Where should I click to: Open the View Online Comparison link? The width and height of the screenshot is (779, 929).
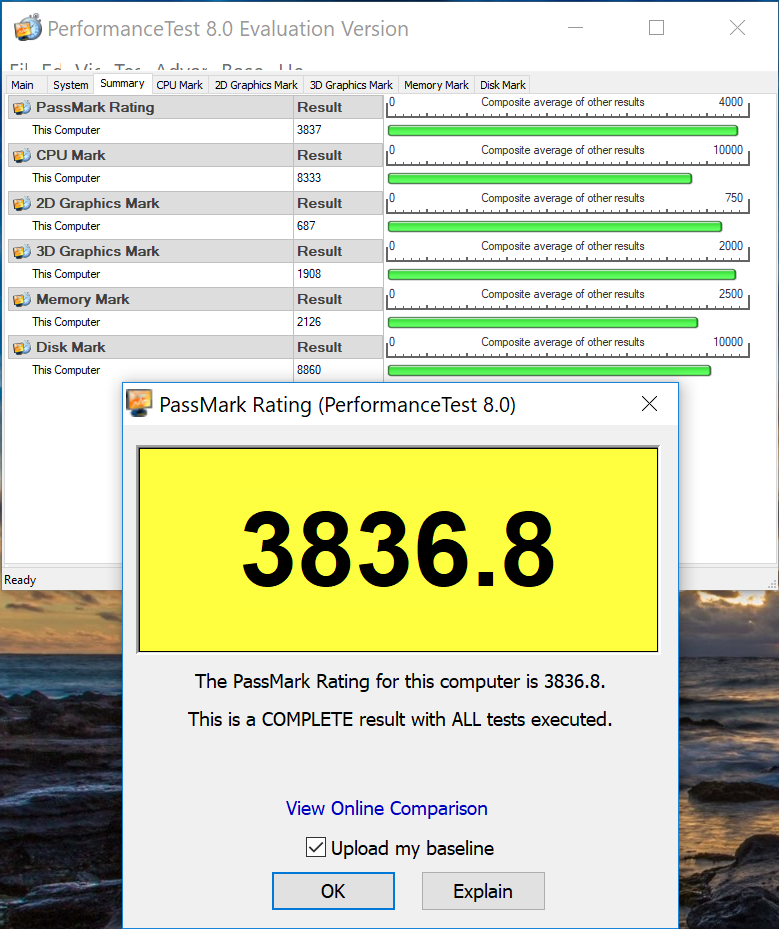[386, 808]
